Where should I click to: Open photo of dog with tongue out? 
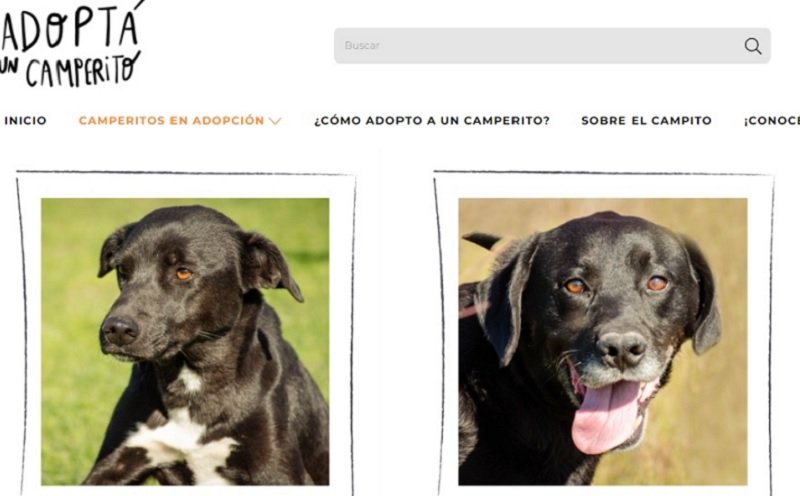point(603,341)
